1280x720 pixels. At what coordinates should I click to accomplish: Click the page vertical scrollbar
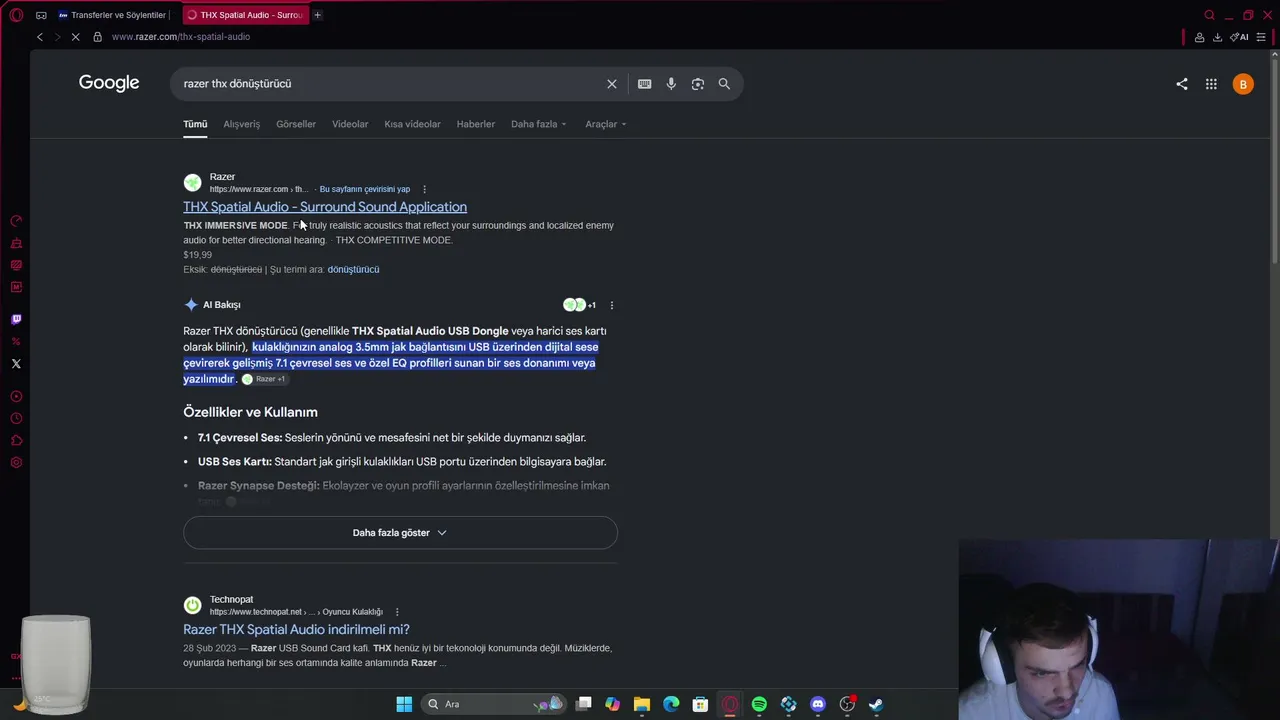tap(1274, 160)
